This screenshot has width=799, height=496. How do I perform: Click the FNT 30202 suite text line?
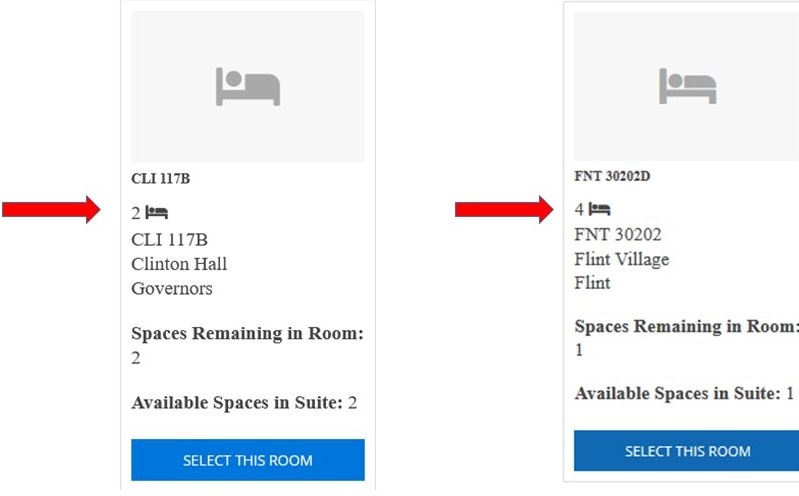pyautogui.click(x=618, y=235)
